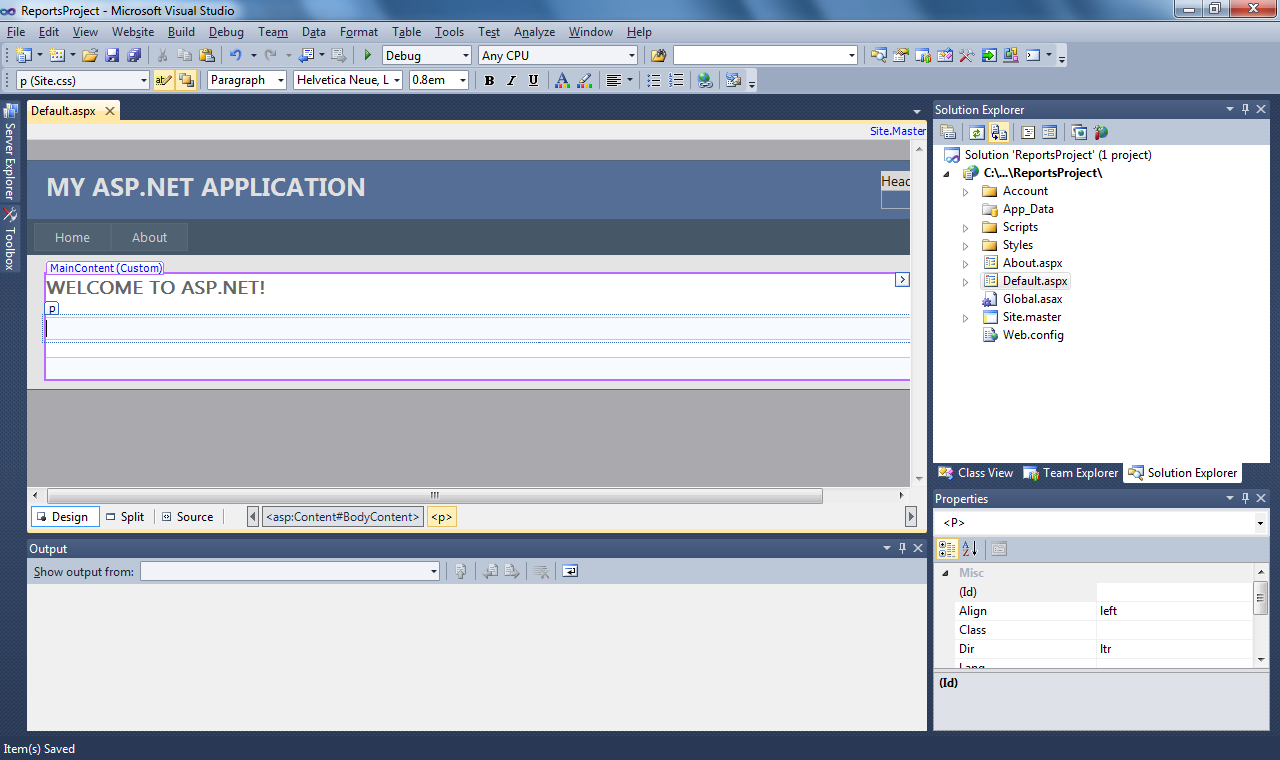This screenshot has height=760, width=1280.
Task: Click Refresh in Solution Explorer toolbar
Action: [x=976, y=132]
